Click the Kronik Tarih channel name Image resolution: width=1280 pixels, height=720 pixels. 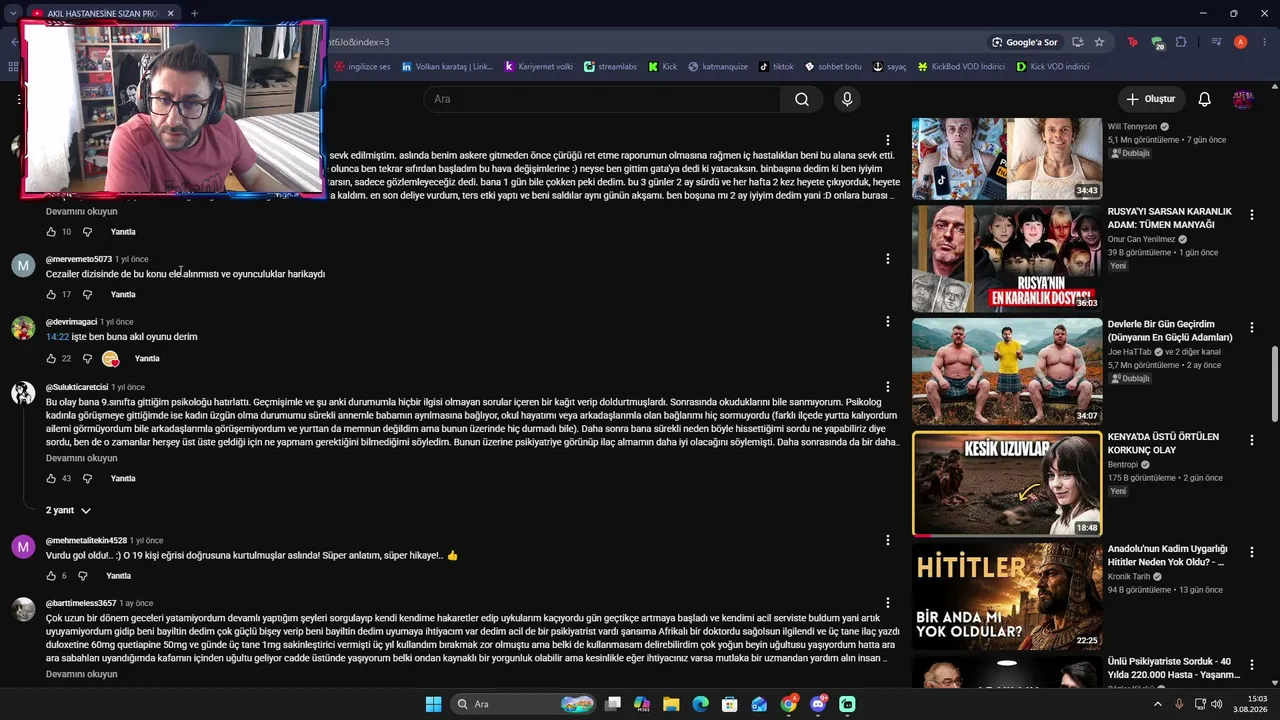point(1131,577)
